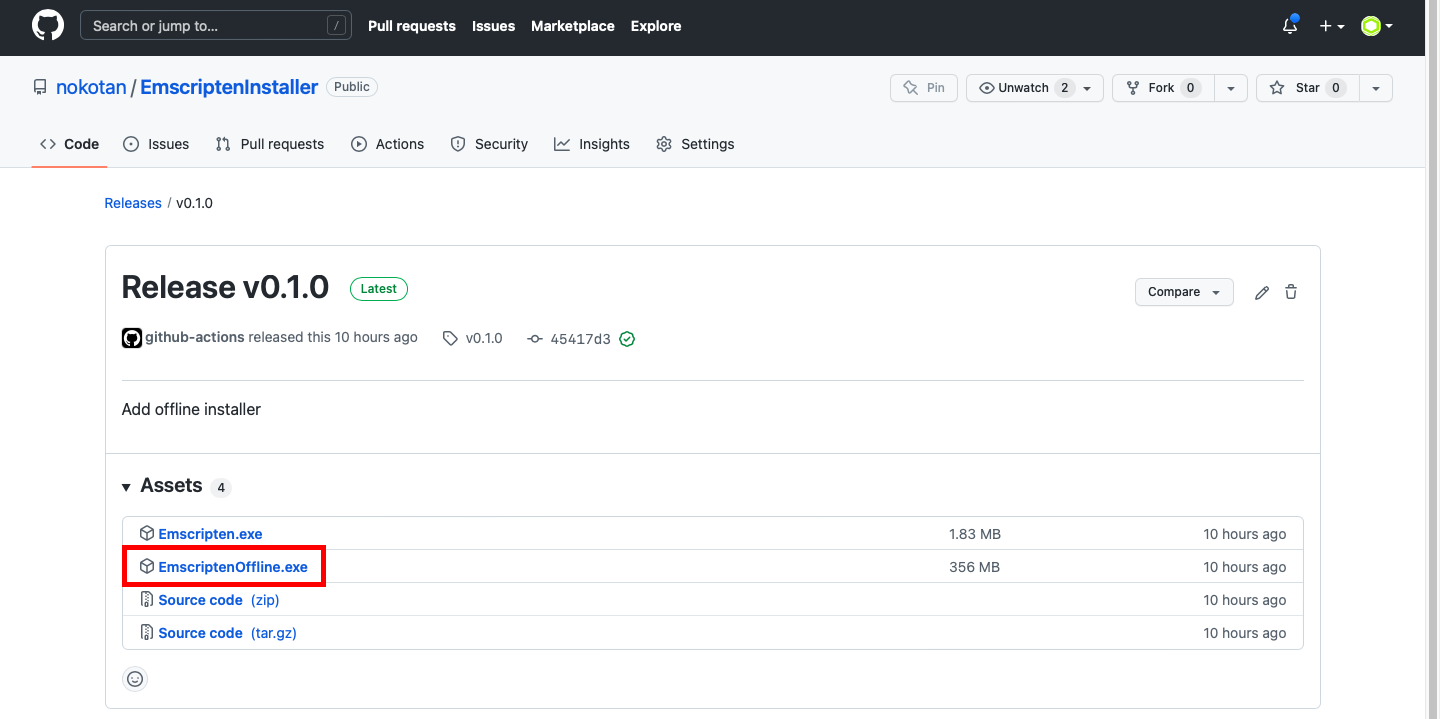This screenshot has width=1440, height=719.
Task: Go back to Releases breadcrumb
Action: coord(133,203)
